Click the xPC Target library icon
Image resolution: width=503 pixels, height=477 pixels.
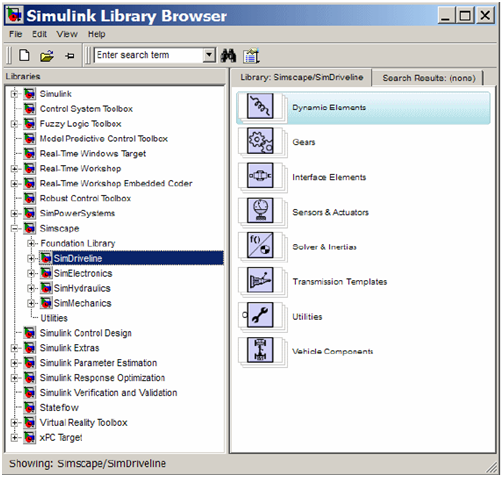pyautogui.click(x=29, y=438)
